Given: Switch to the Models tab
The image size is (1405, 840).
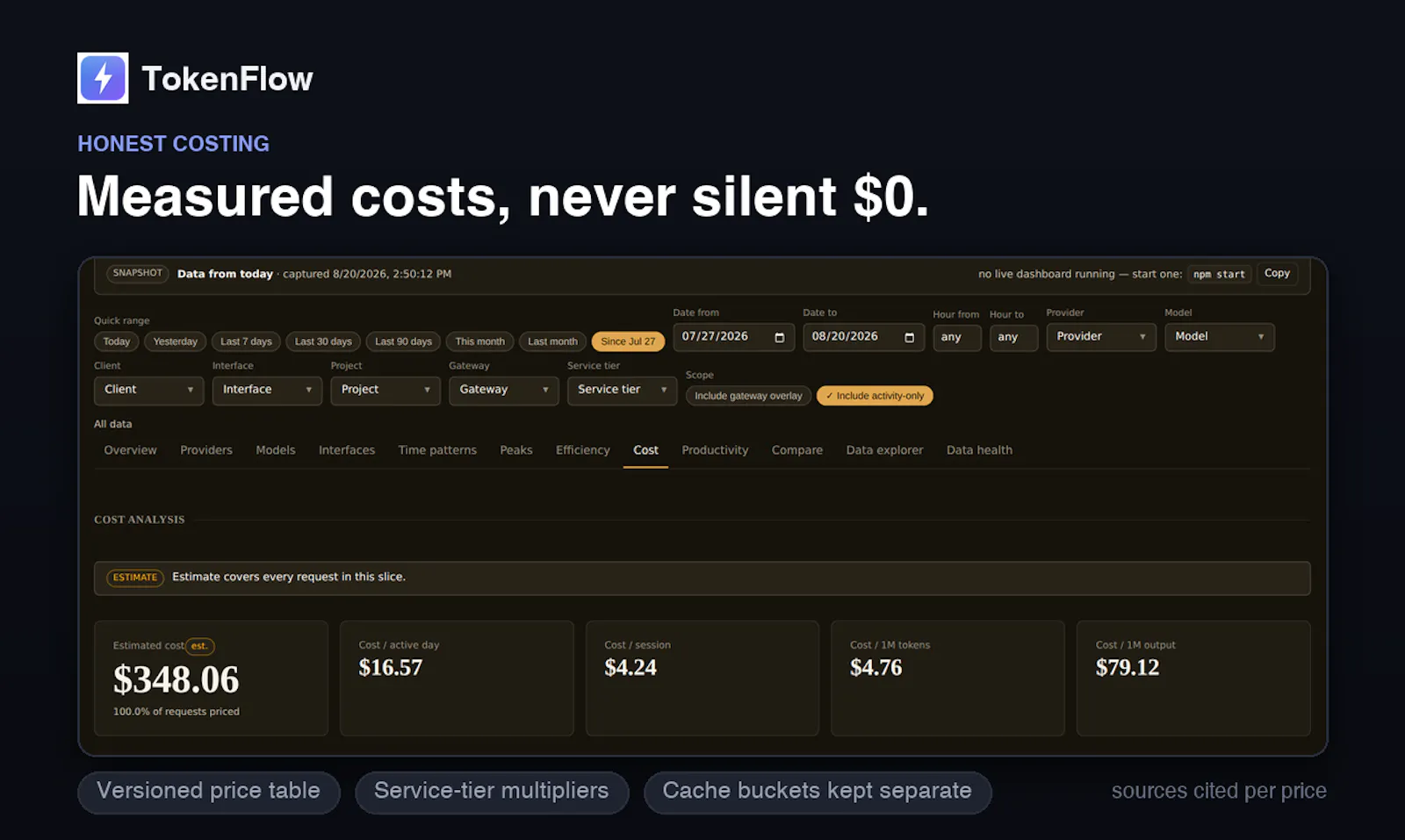Looking at the screenshot, I should [276, 450].
